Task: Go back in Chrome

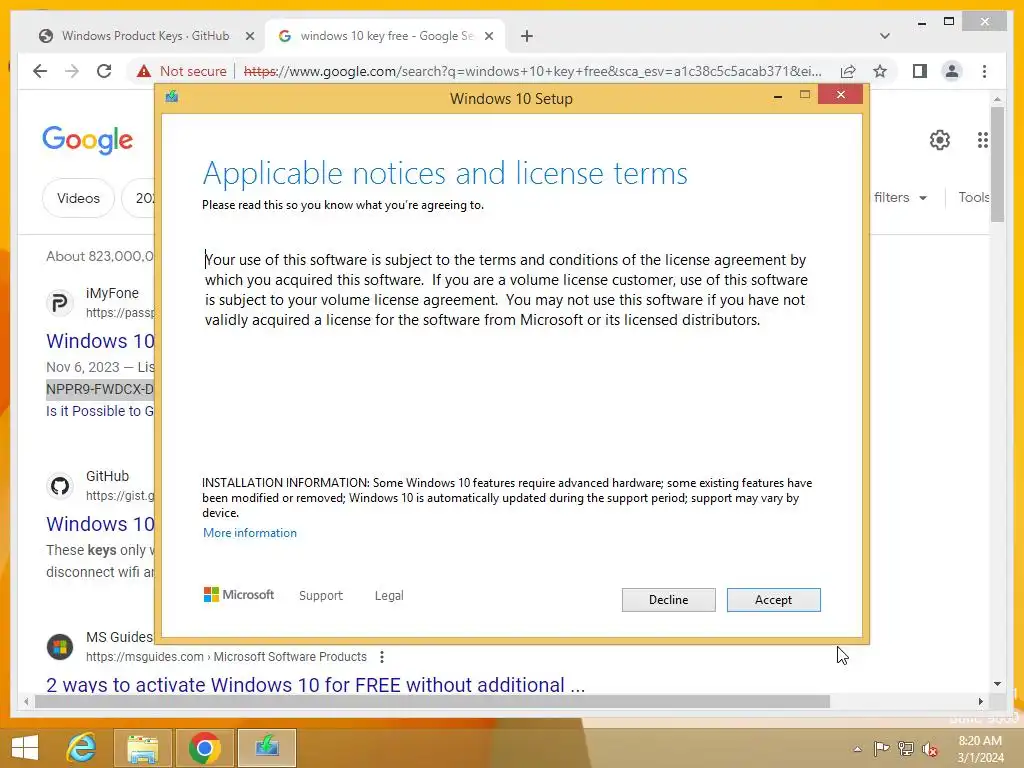Action: pos(40,71)
